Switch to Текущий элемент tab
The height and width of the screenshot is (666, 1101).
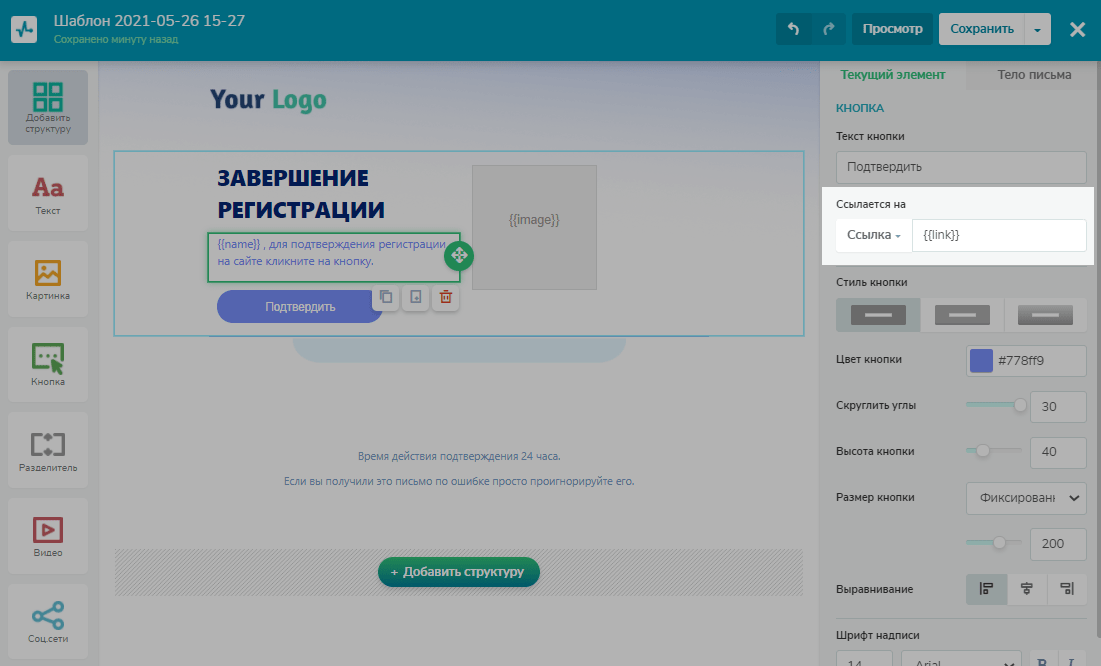point(892,74)
